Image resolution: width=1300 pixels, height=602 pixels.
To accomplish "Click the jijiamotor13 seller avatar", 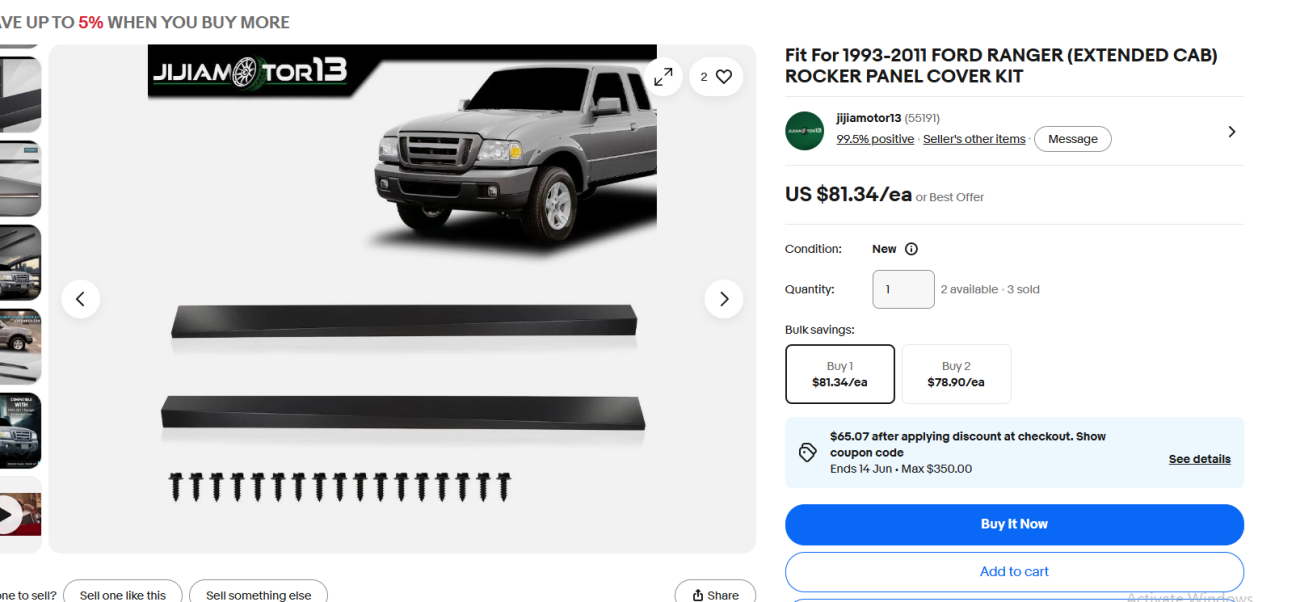I will pos(804,130).
